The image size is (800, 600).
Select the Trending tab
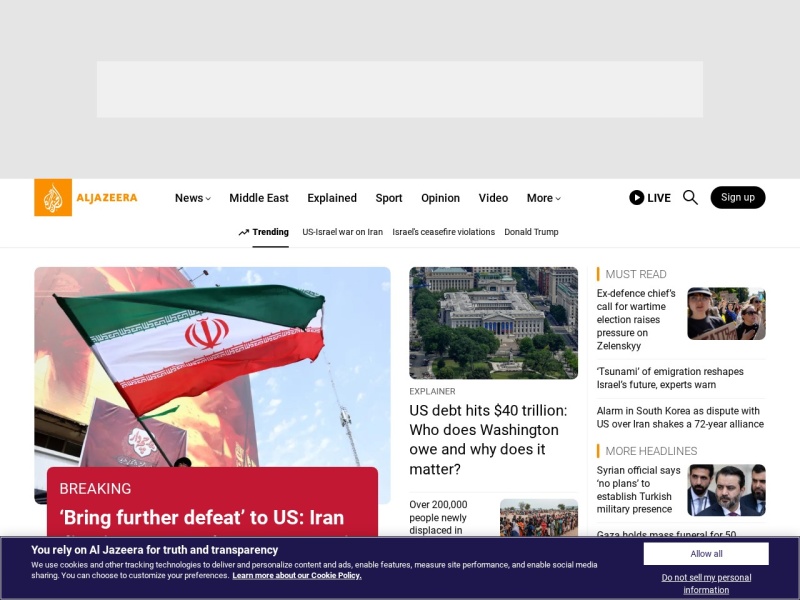[x=270, y=232]
